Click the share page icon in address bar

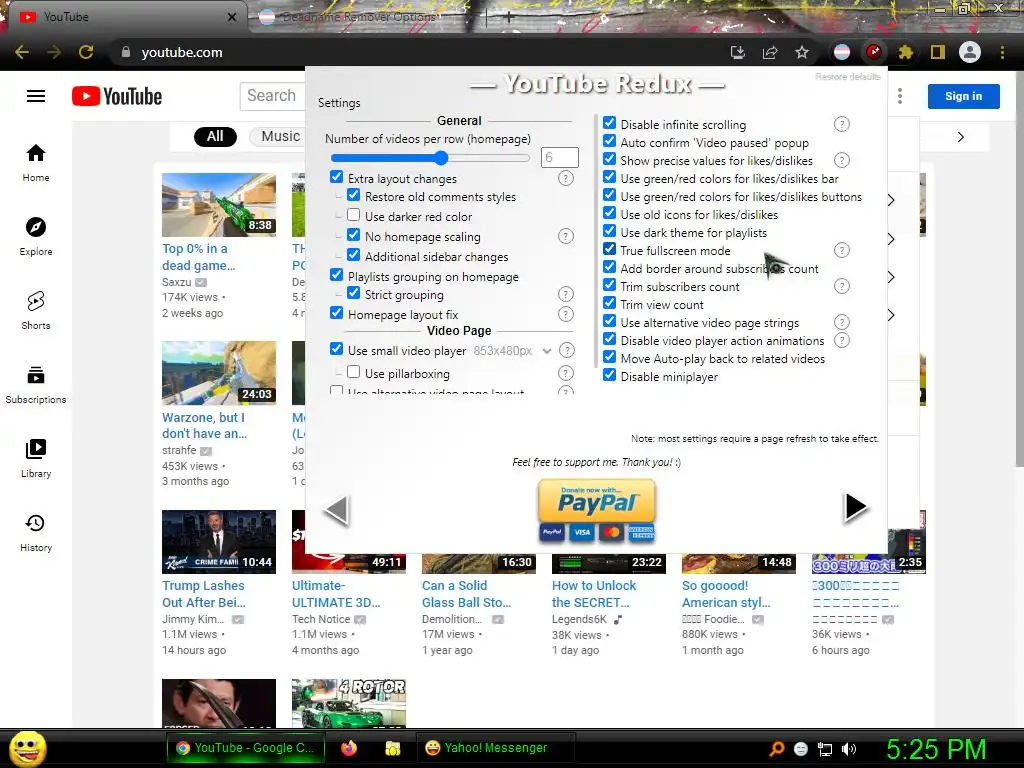point(770,52)
